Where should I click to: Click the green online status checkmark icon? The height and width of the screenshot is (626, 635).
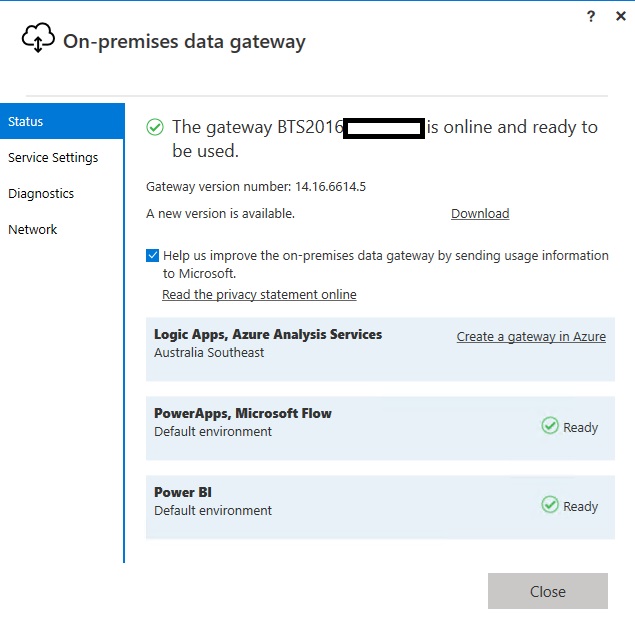pos(155,127)
